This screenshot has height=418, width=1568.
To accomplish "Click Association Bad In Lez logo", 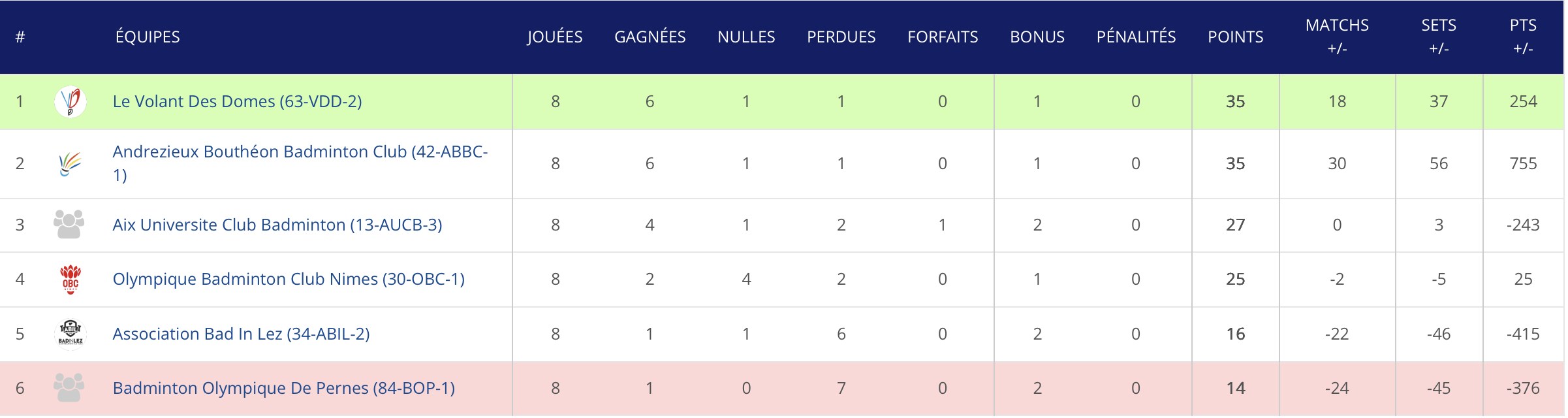I will tap(71, 334).
